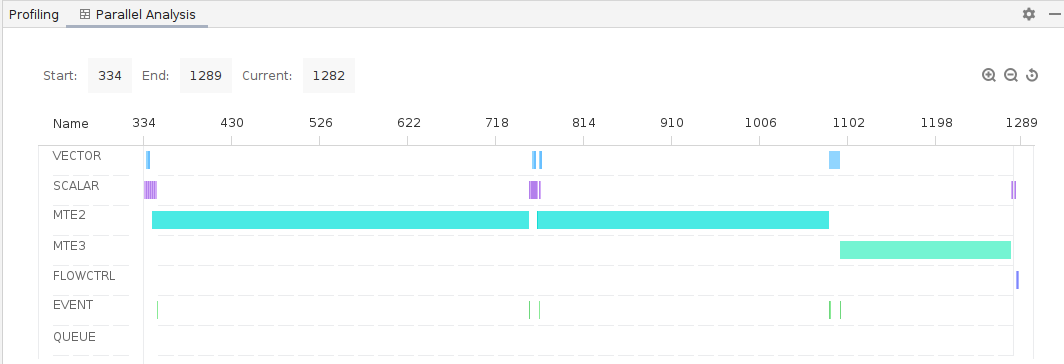
Task: Click the Name column header
Action: click(x=71, y=124)
